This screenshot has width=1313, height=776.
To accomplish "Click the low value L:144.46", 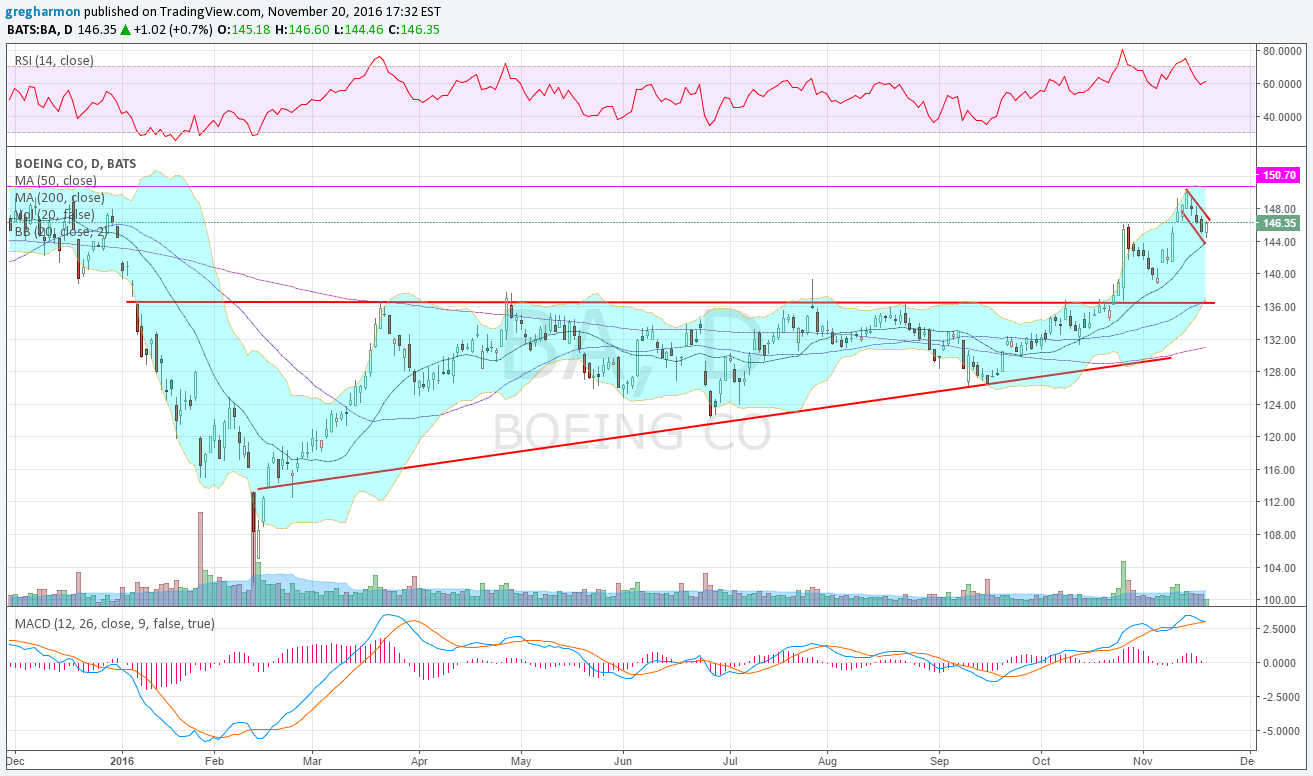I will (x=359, y=30).
